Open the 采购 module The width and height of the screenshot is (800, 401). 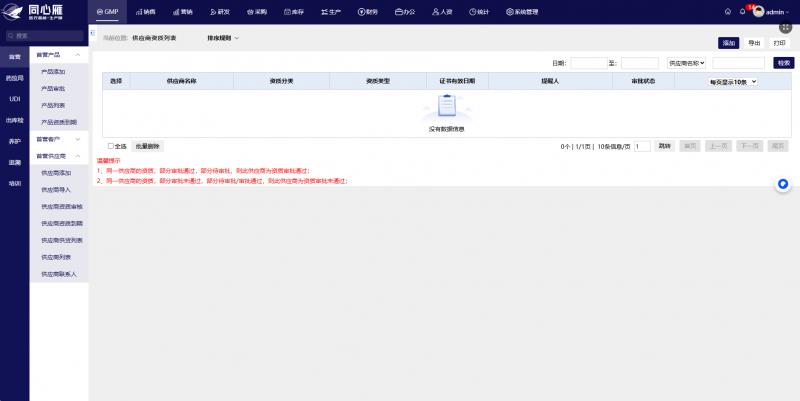point(257,12)
